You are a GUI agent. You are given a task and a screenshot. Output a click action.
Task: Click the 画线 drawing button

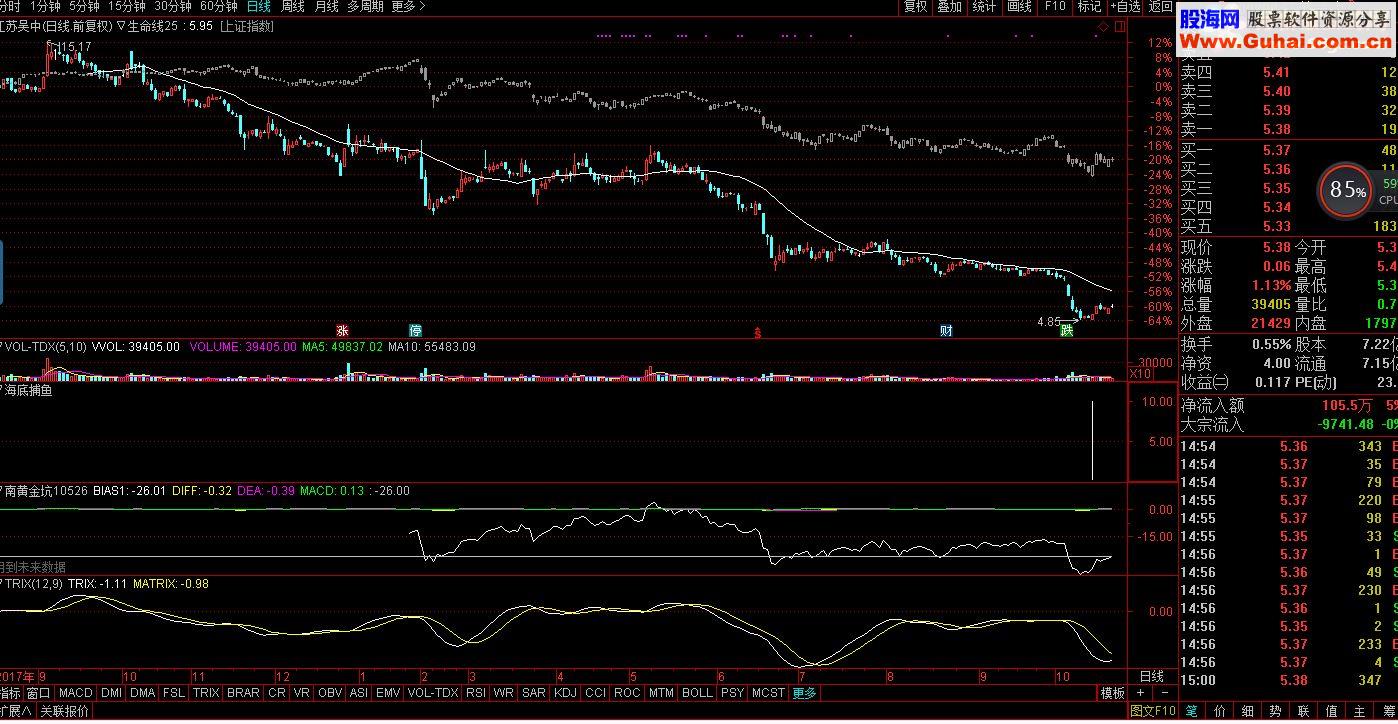tap(1019, 6)
